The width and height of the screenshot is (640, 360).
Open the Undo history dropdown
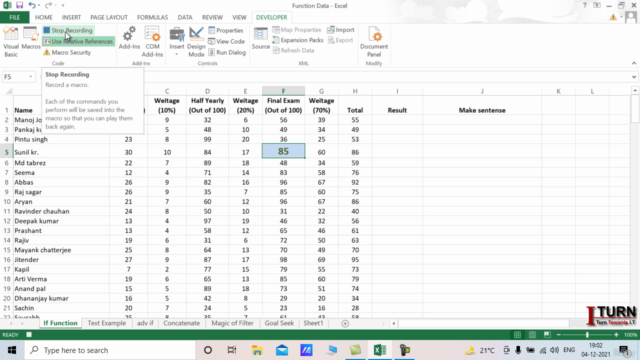[x=39, y=5]
